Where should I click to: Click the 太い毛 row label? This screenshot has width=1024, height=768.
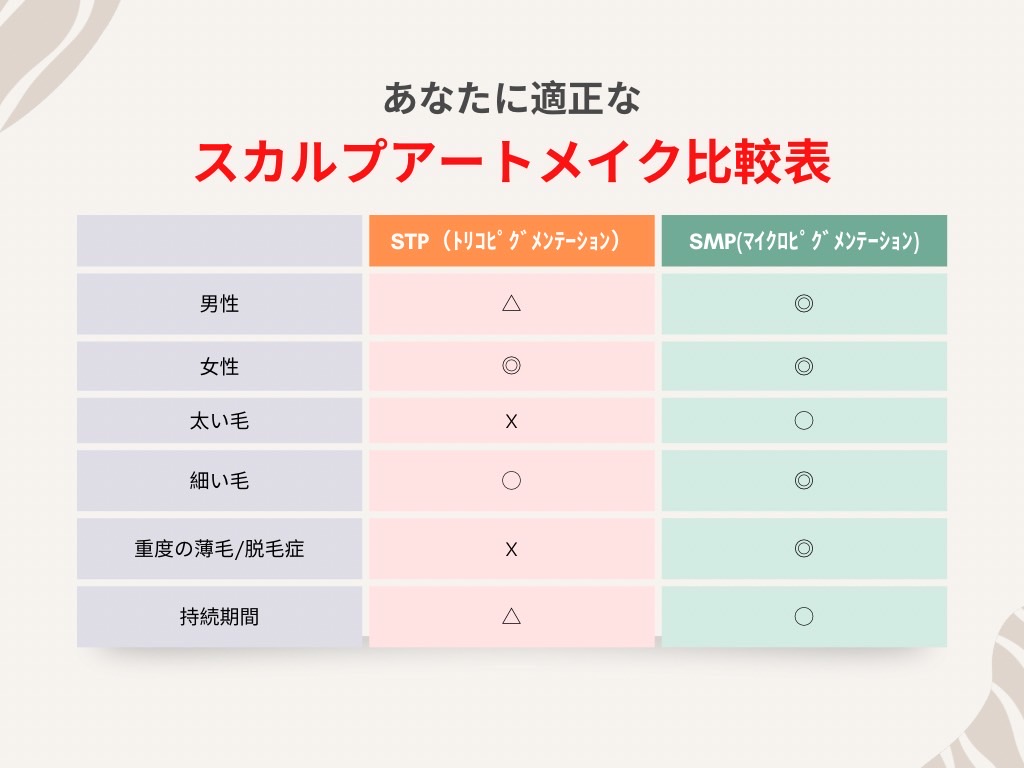pos(219,422)
